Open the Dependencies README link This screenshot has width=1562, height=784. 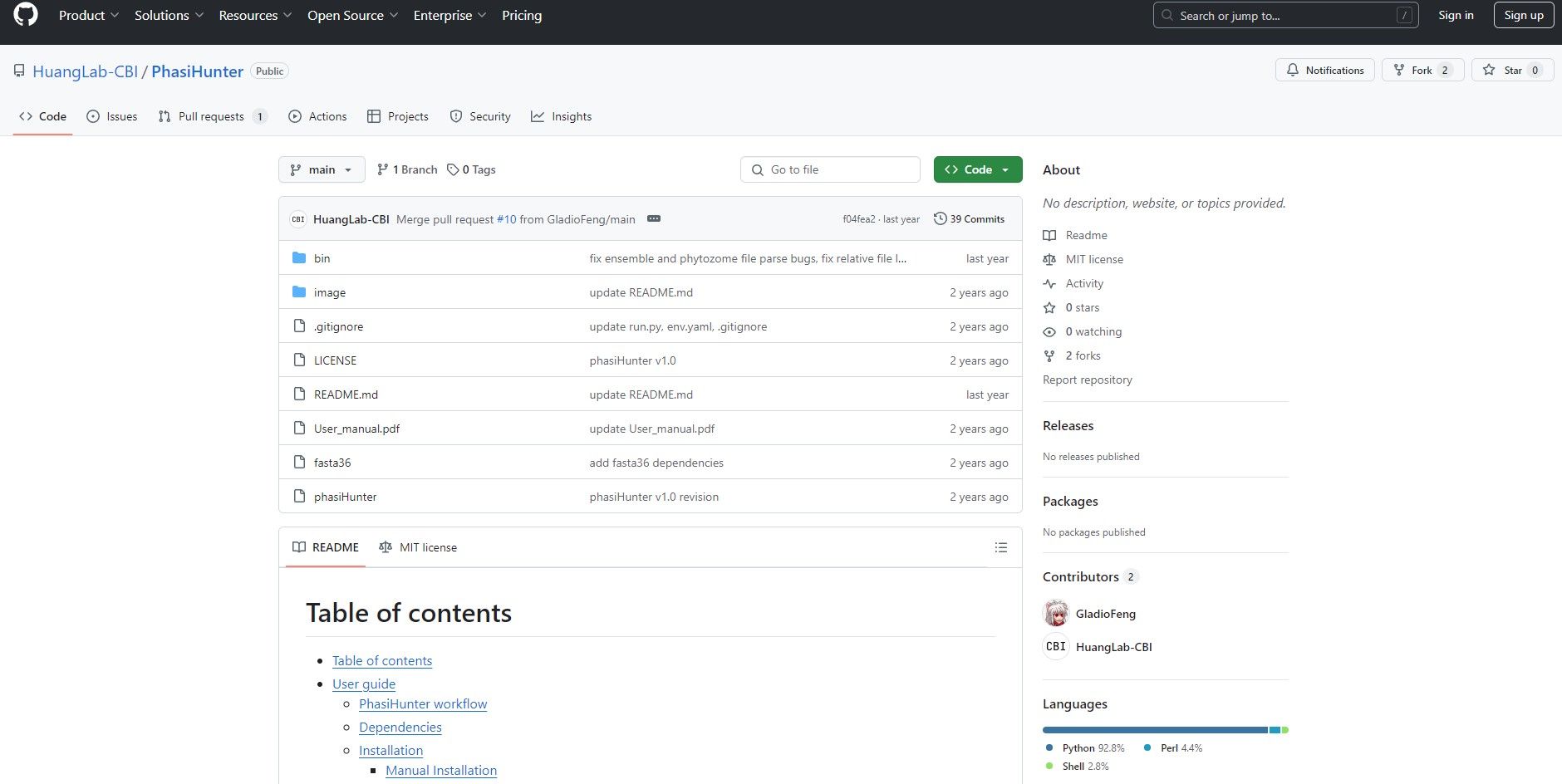pos(400,727)
